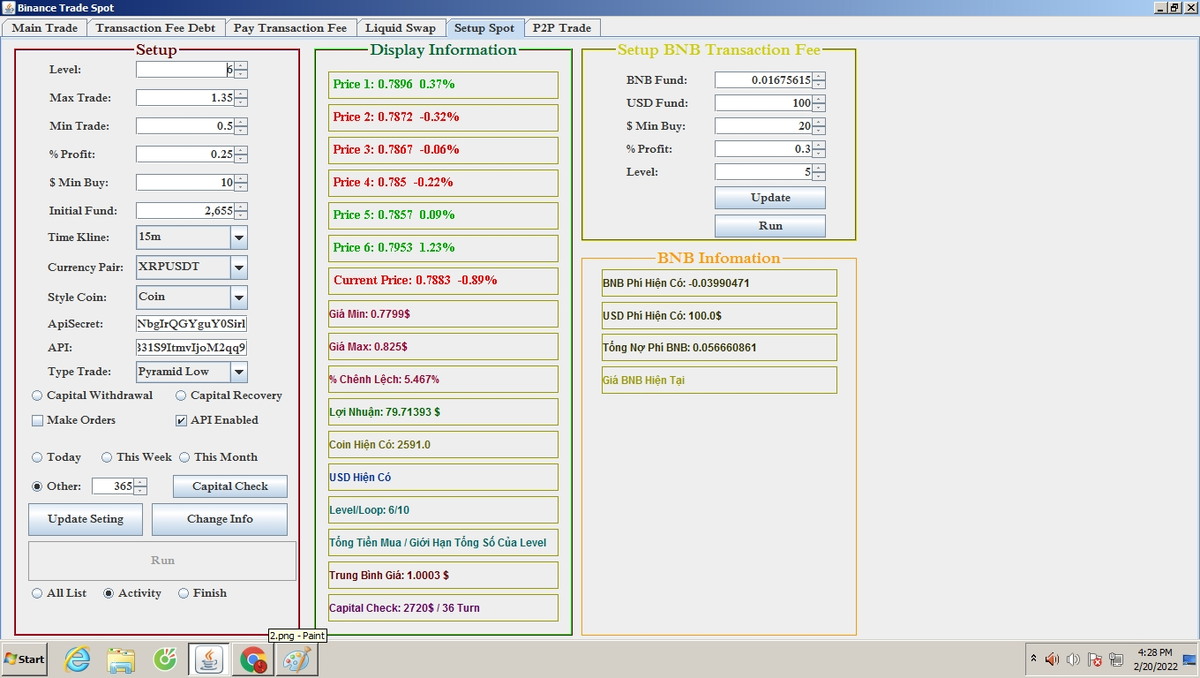The height and width of the screenshot is (678, 1200).
Task: Select the Capital Withdrawal radio button
Action: click(38, 395)
